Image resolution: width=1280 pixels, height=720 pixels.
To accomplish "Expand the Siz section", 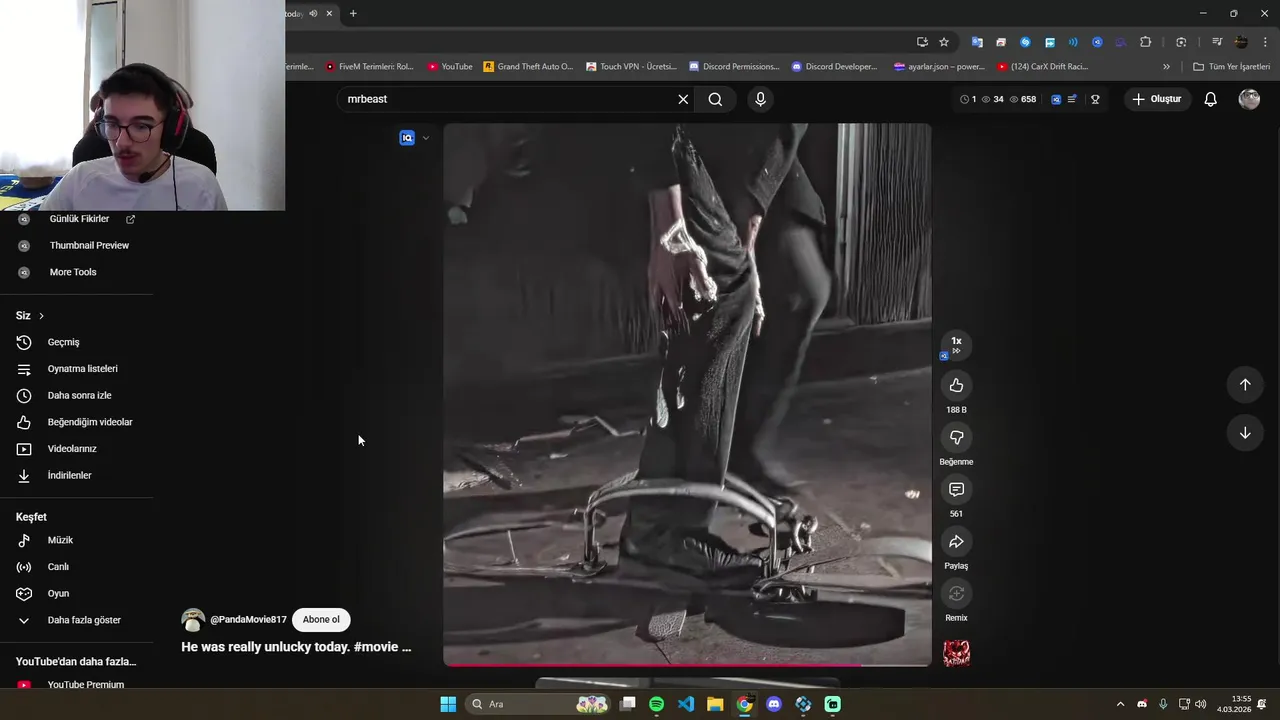I will (x=30, y=315).
